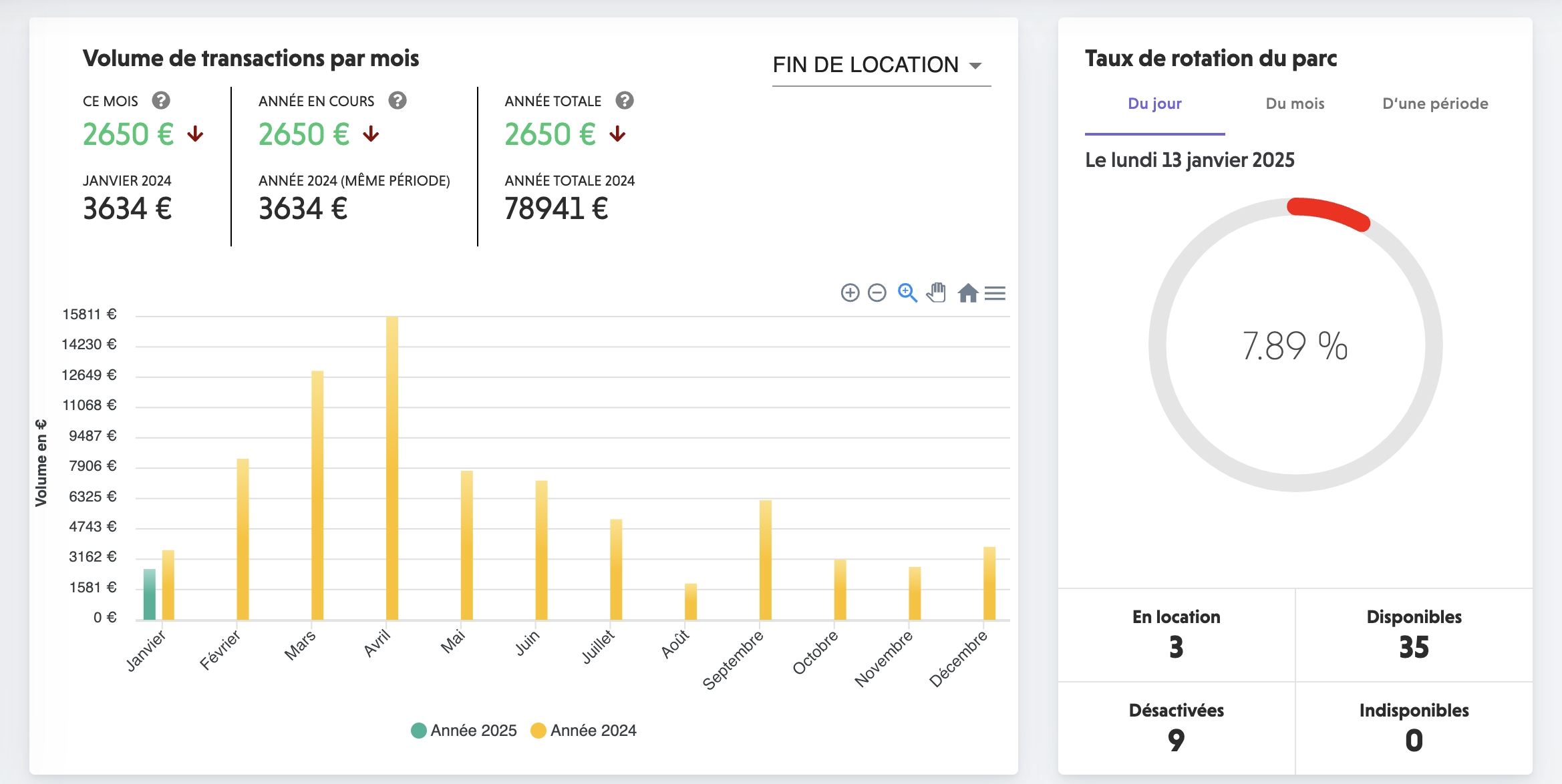Screen dimensions: 1562x784
Task: Switch to the Du mois tab
Action: pyautogui.click(x=1295, y=104)
